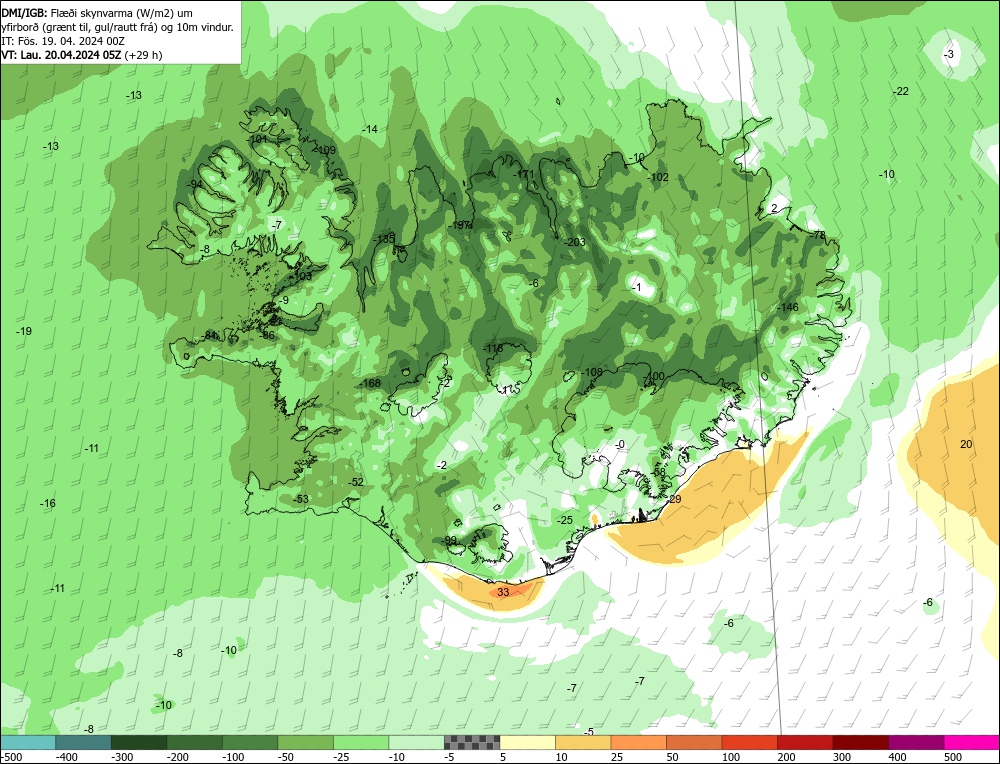Screen dimensions: 1000x764
Task: Click the darkest green swatch between -300 and -200
Action: click(139, 742)
